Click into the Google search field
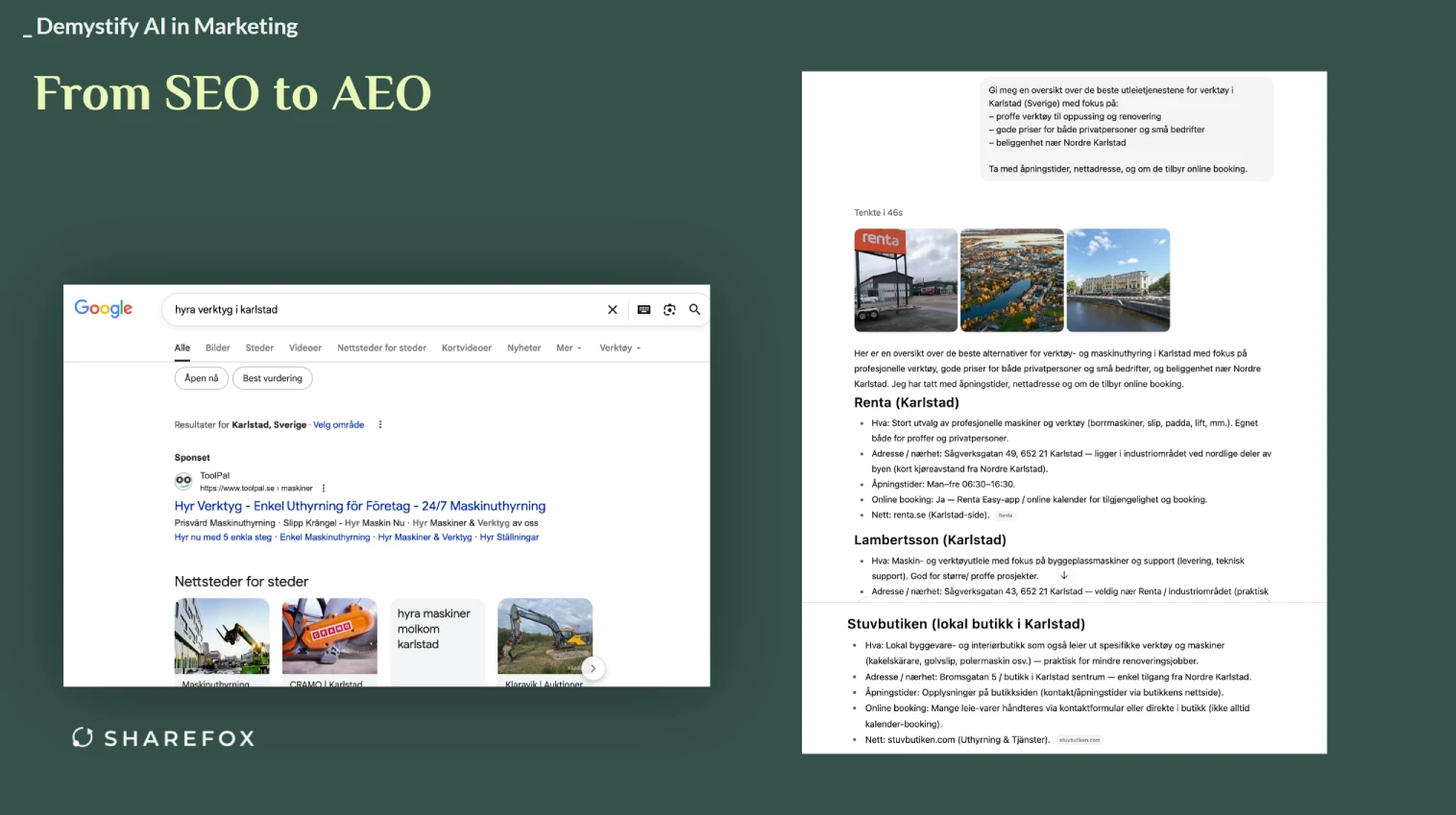 point(384,310)
